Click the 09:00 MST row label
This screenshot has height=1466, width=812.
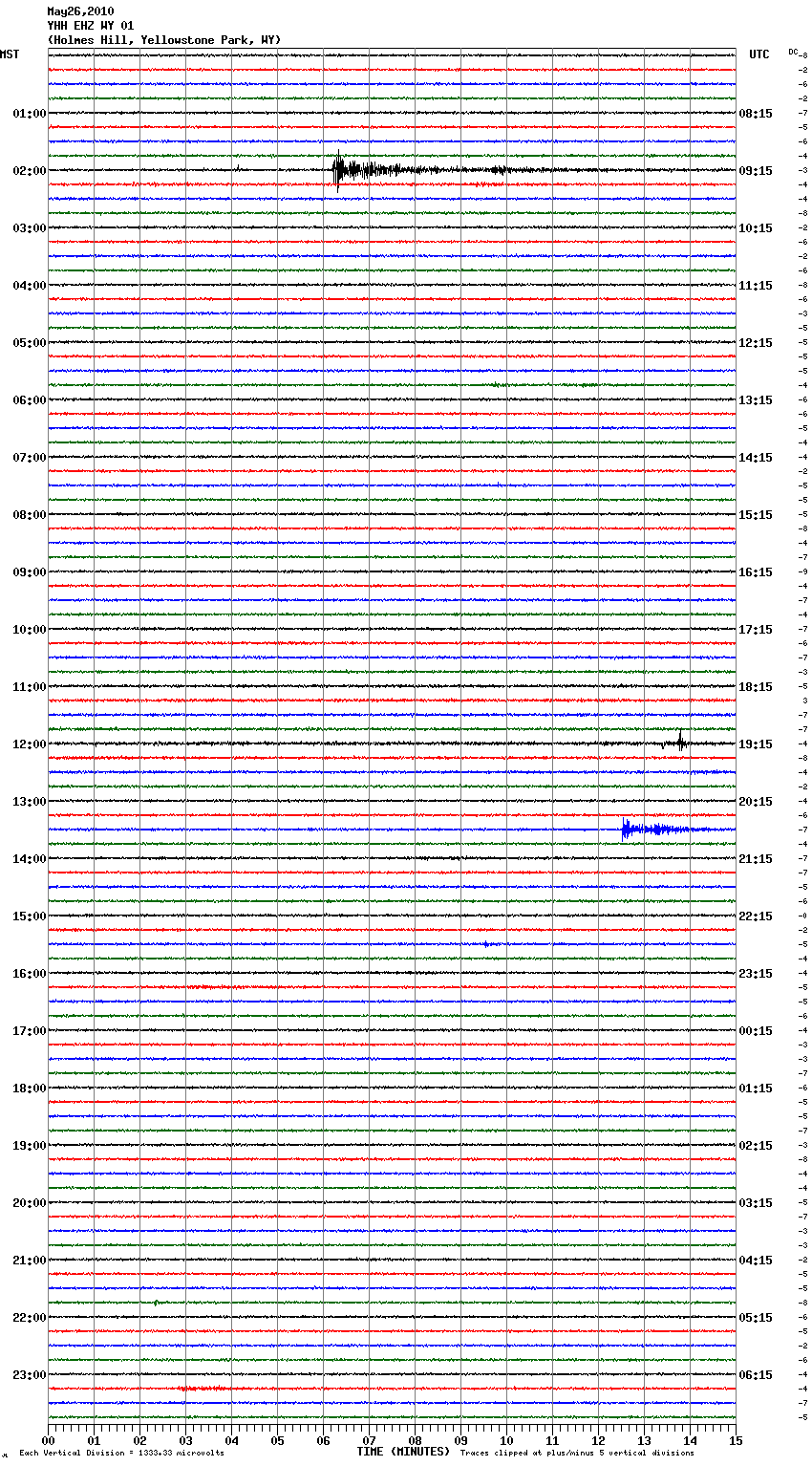[x=30, y=572]
